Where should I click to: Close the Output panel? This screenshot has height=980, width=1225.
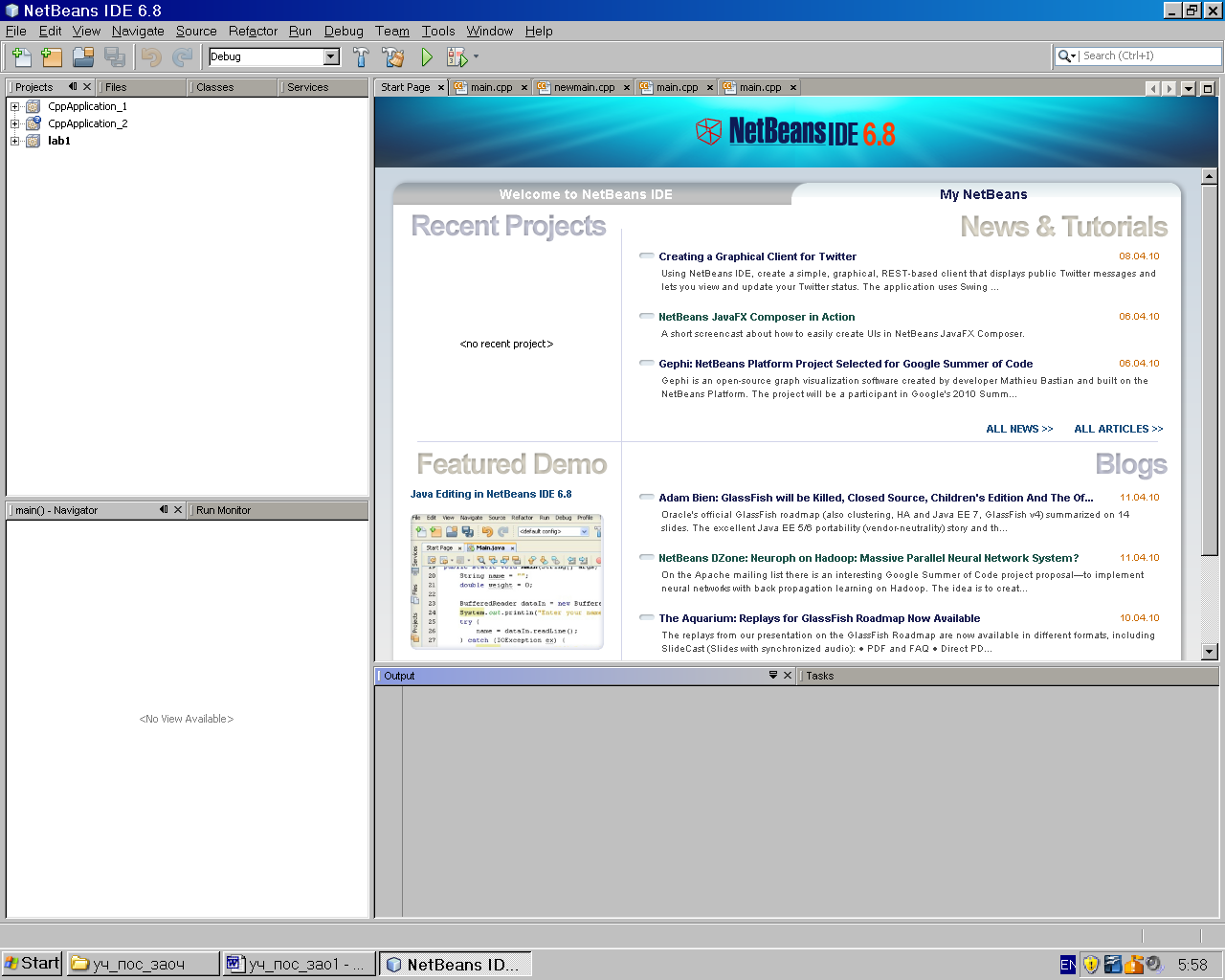(788, 675)
